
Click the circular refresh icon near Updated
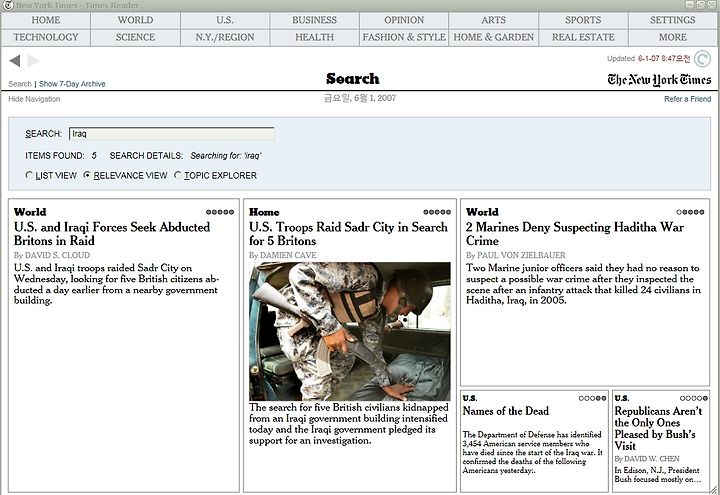pyautogui.click(x=702, y=59)
